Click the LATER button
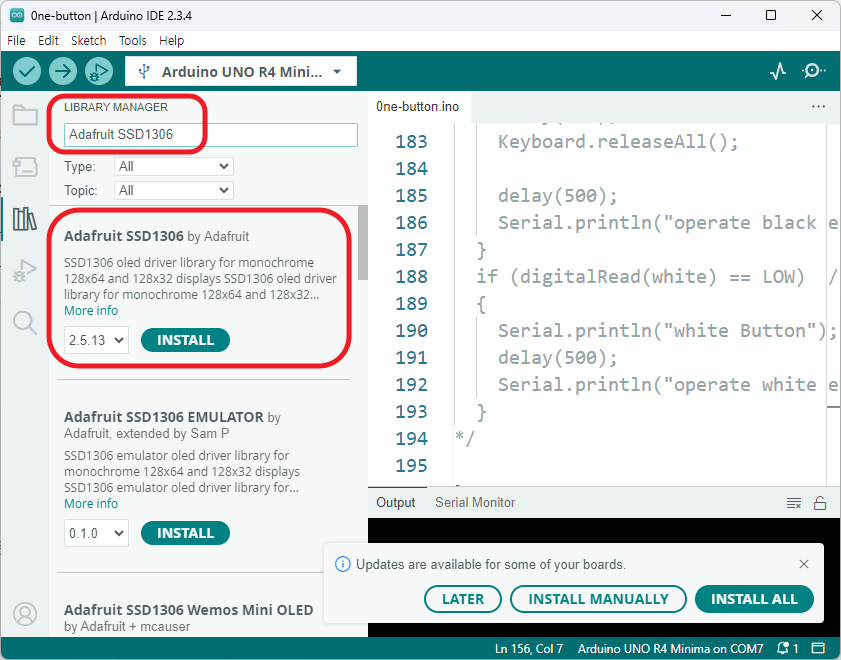The height and width of the screenshot is (660, 841). tap(463, 599)
